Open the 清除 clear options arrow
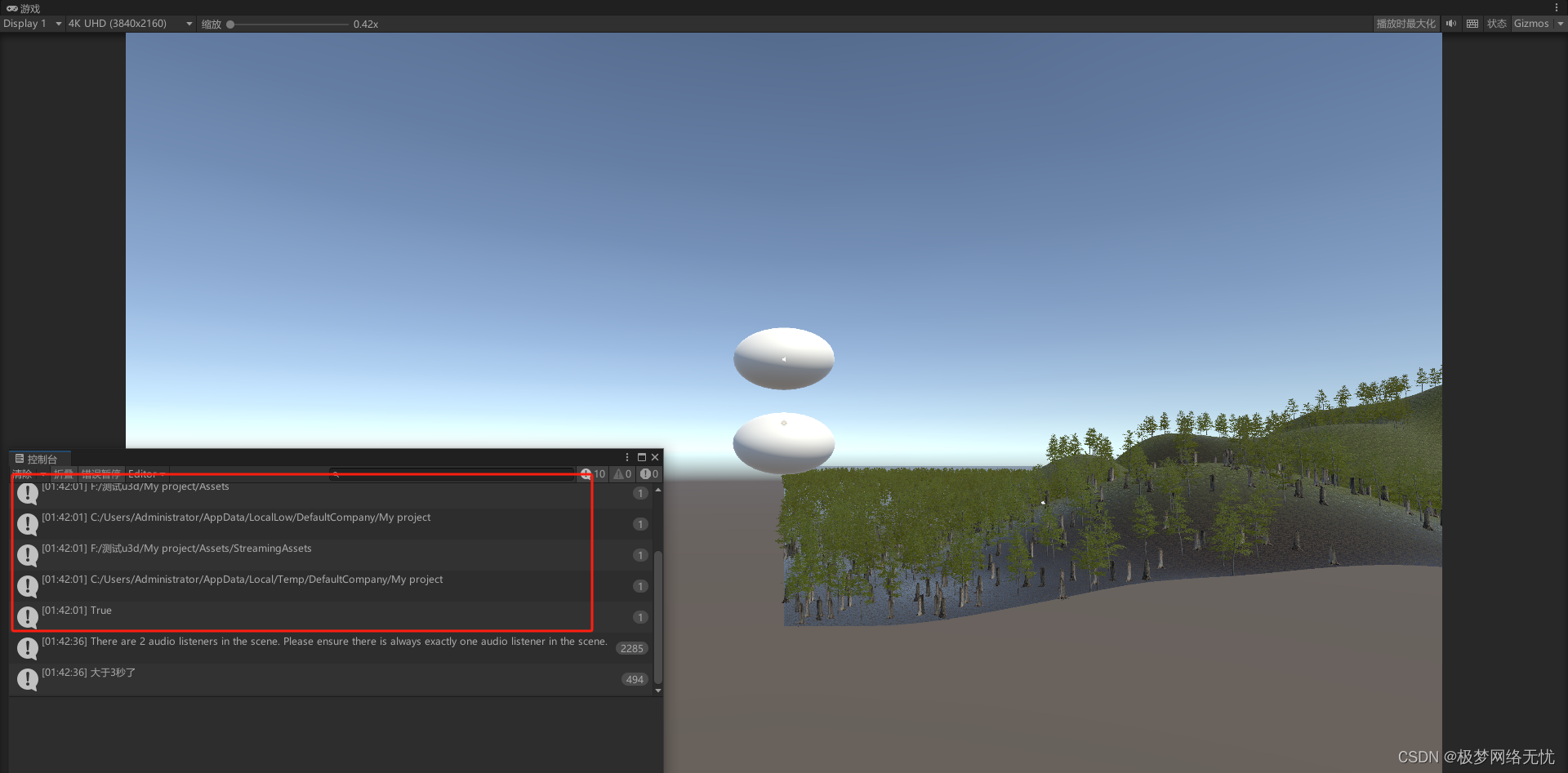This screenshot has height=773, width=1568. 43,474
